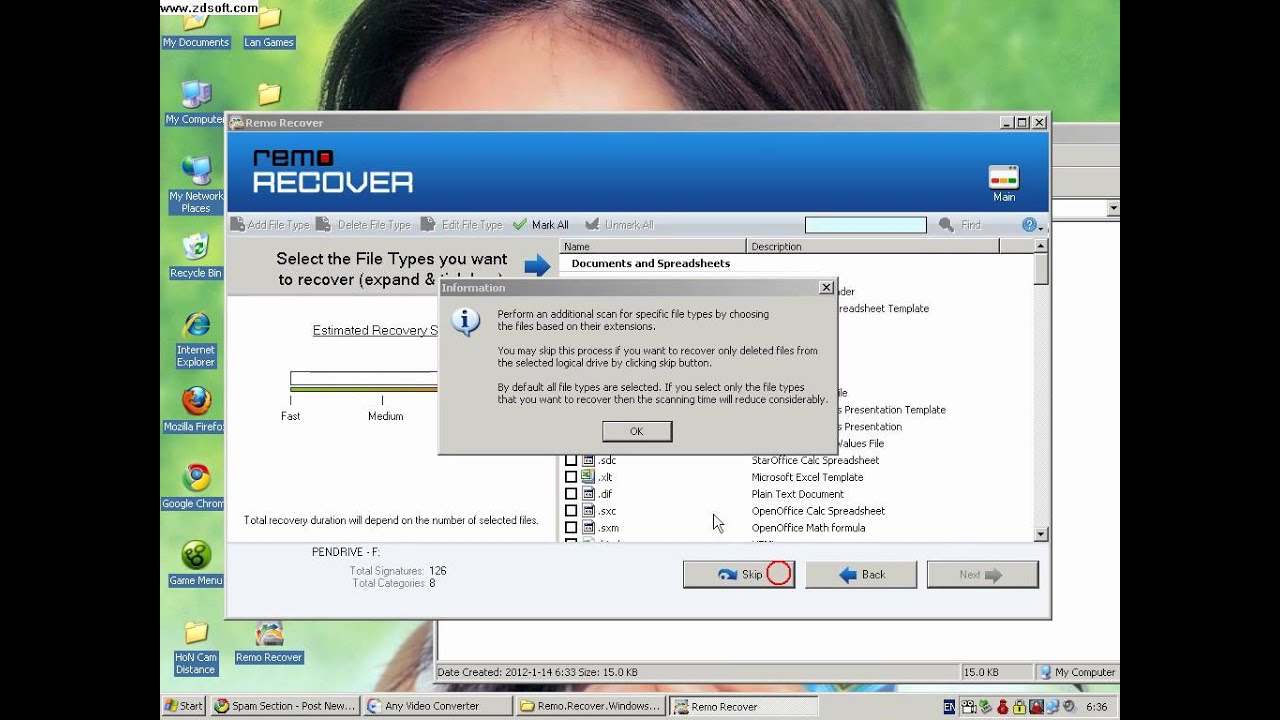Open the HoN Cam Distance desktop folder
This screenshot has width=1280, height=720.
pos(196,648)
